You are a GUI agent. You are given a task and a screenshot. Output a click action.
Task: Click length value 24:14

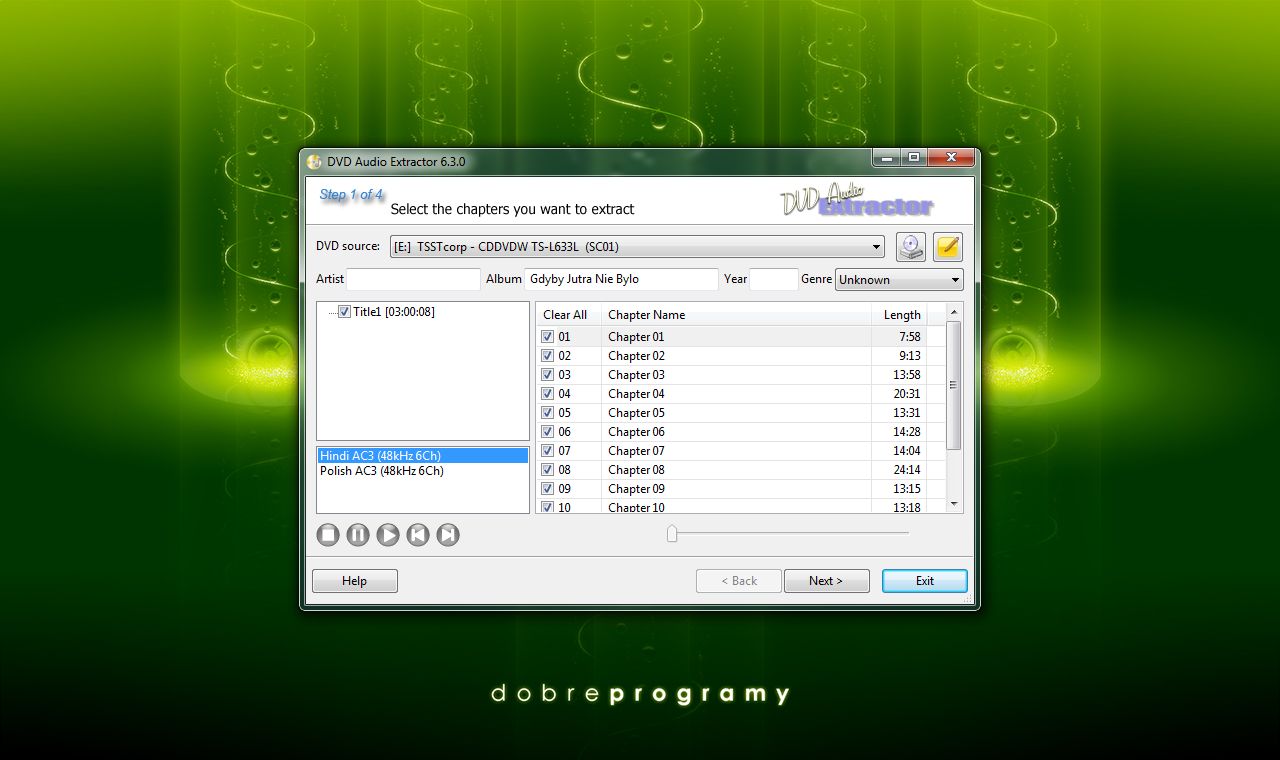(907, 470)
